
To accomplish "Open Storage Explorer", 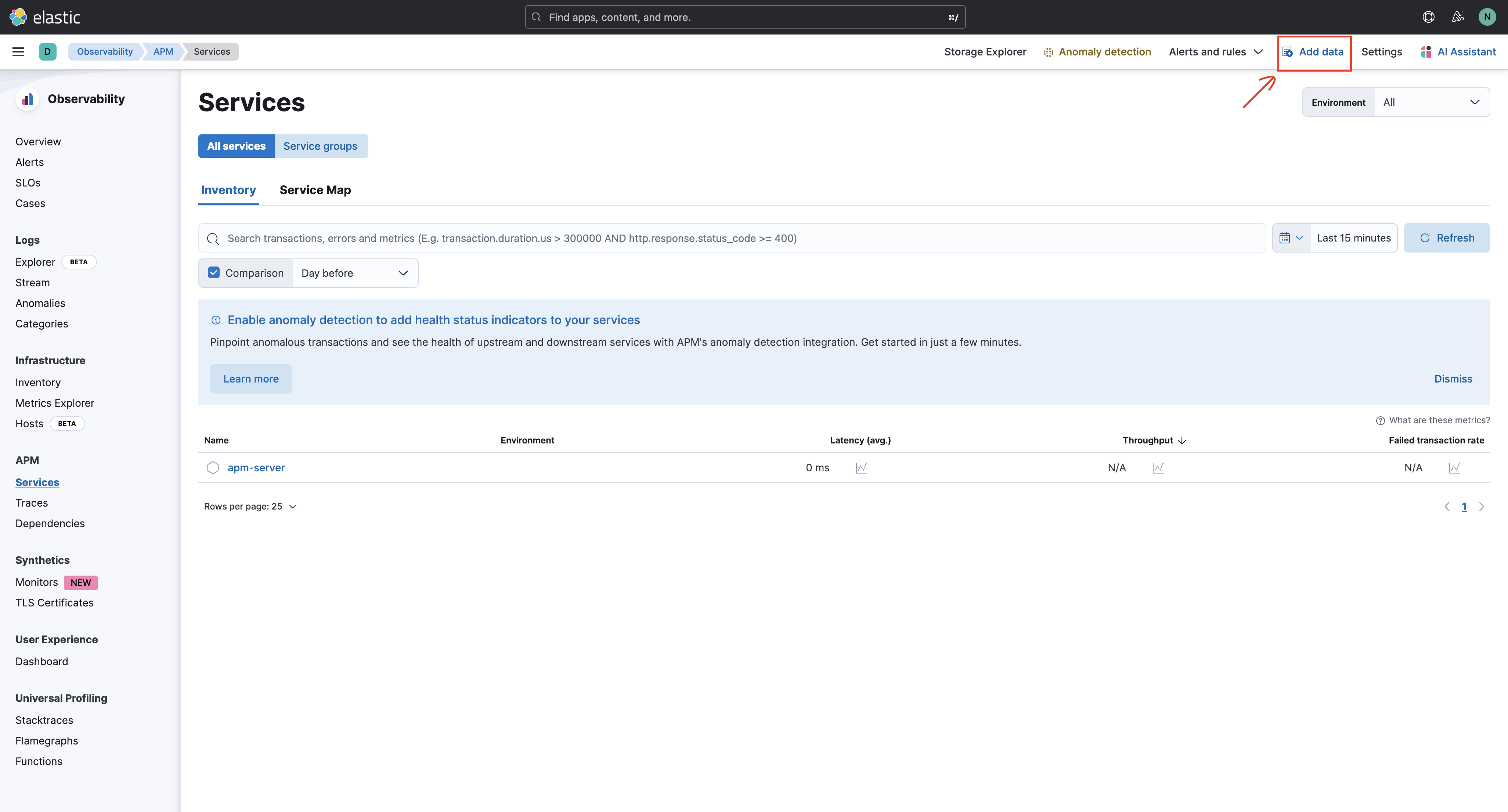I will coord(985,51).
